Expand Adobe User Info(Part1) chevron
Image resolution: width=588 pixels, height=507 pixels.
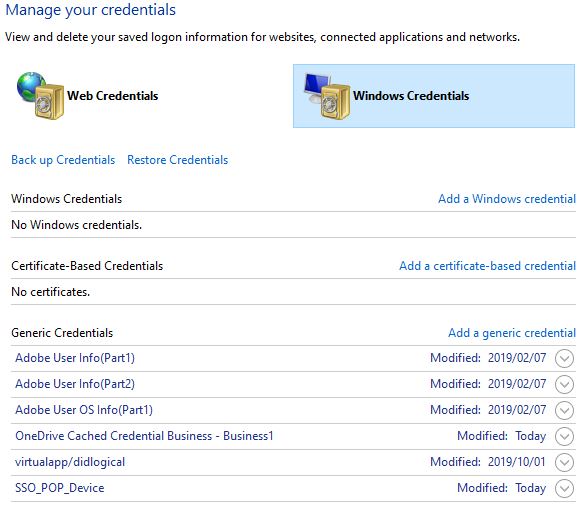pyautogui.click(x=564, y=358)
